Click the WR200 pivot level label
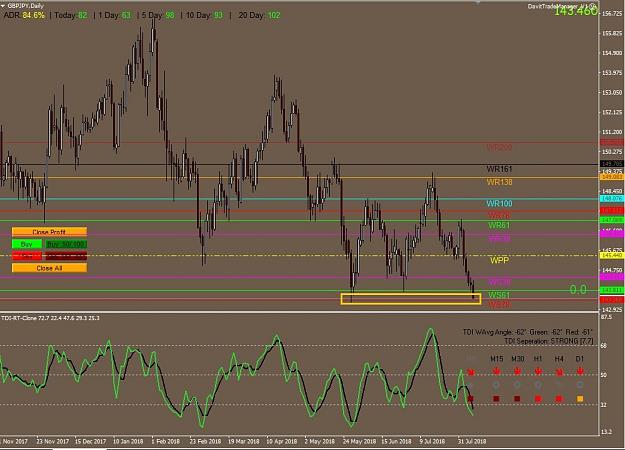Viewport: 625px width, 450px height. (499, 147)
